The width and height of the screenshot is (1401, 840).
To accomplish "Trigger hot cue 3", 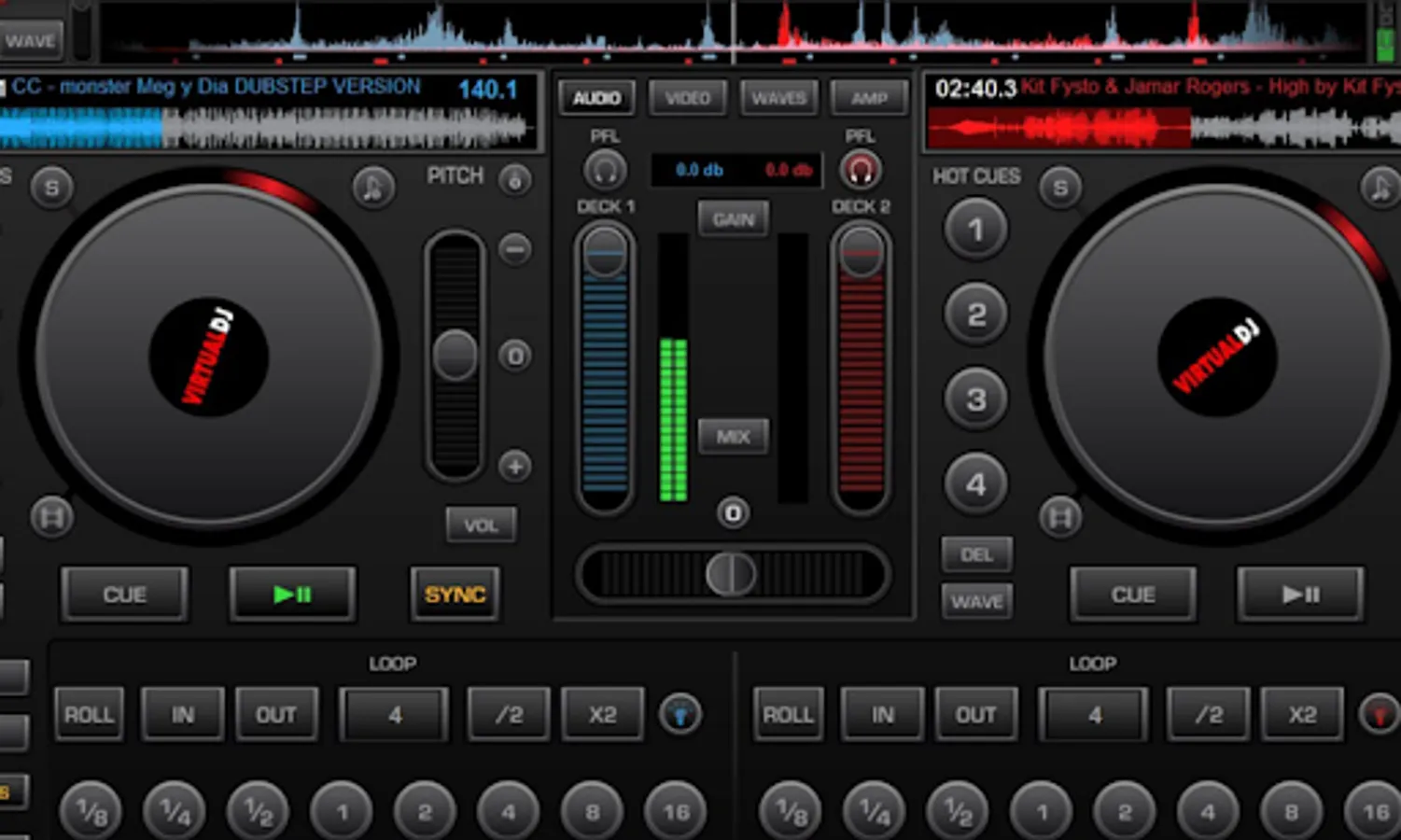I will point(975,399).
